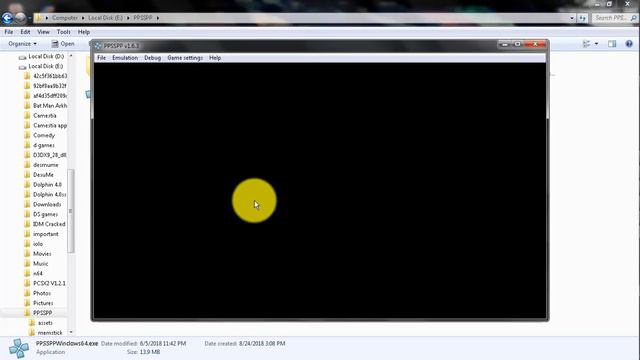Click Computer in address breadcrumb
The height and width of the screenshot is (360, 640).
click(64, 18)
